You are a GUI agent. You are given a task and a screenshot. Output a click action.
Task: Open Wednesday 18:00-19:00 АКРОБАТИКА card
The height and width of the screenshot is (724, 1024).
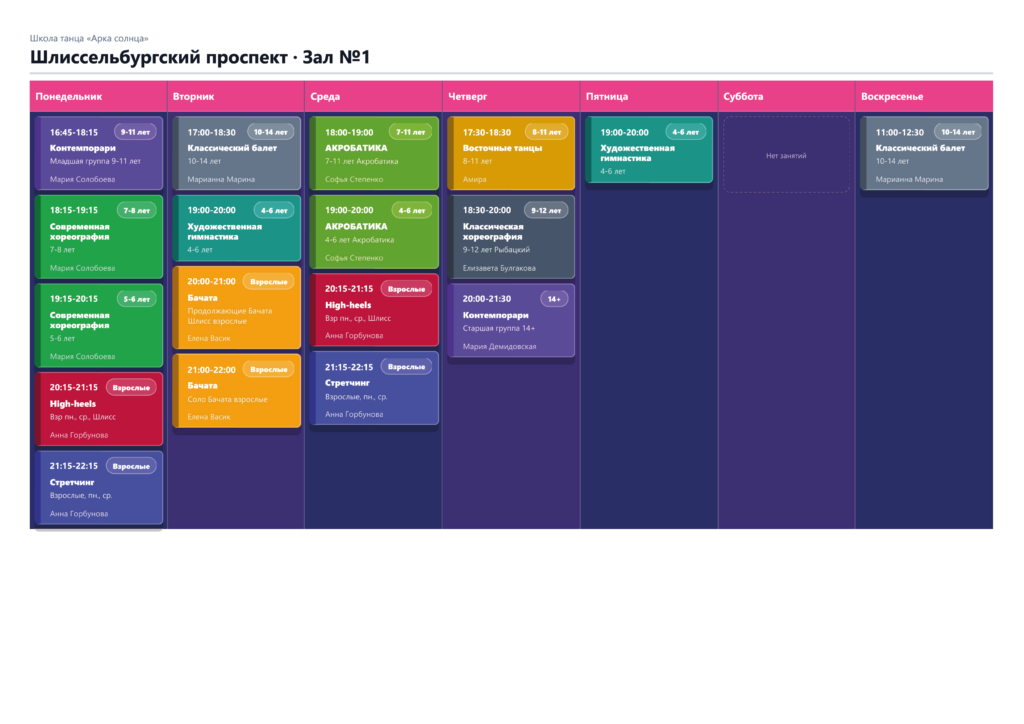click(375, 153)
